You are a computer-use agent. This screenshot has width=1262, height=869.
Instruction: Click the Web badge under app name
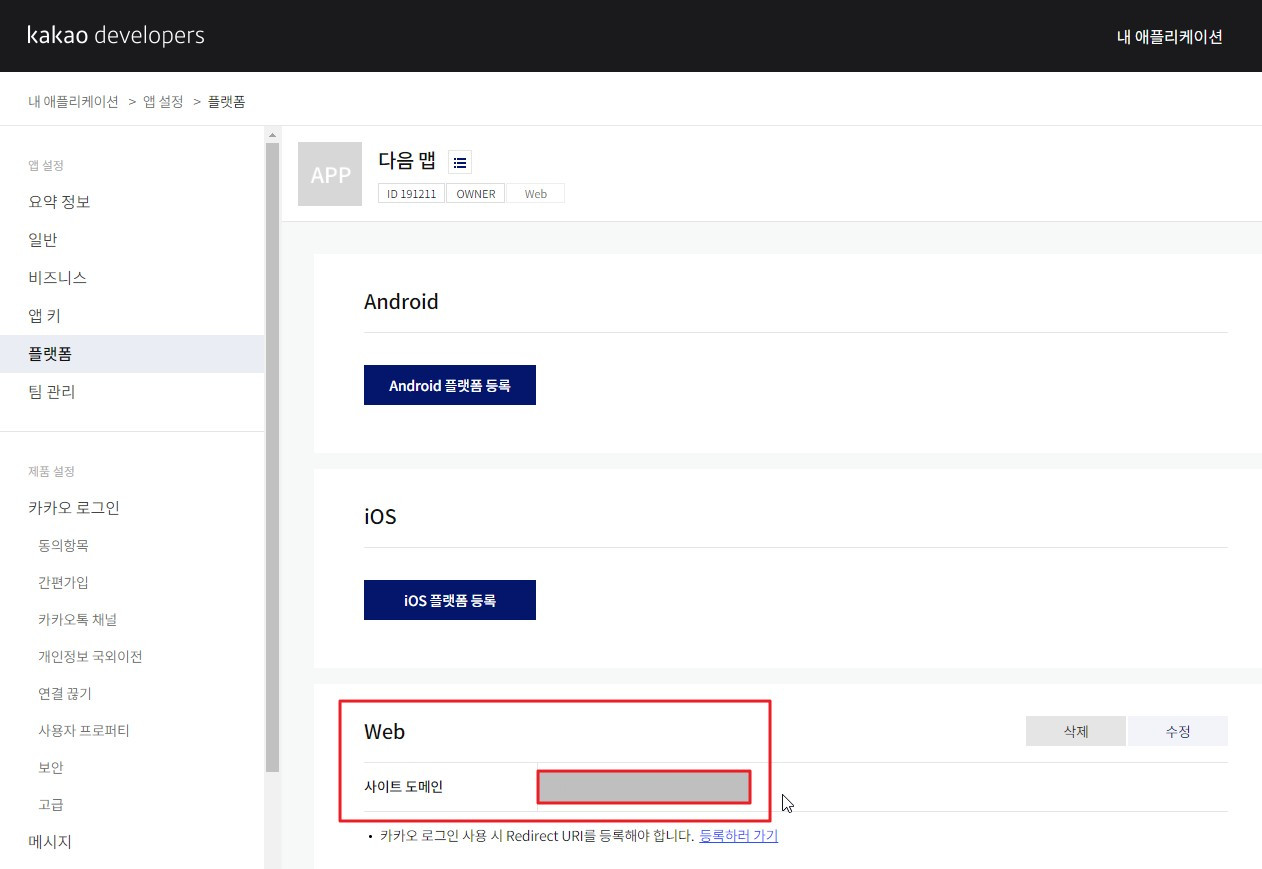(535, 194)
